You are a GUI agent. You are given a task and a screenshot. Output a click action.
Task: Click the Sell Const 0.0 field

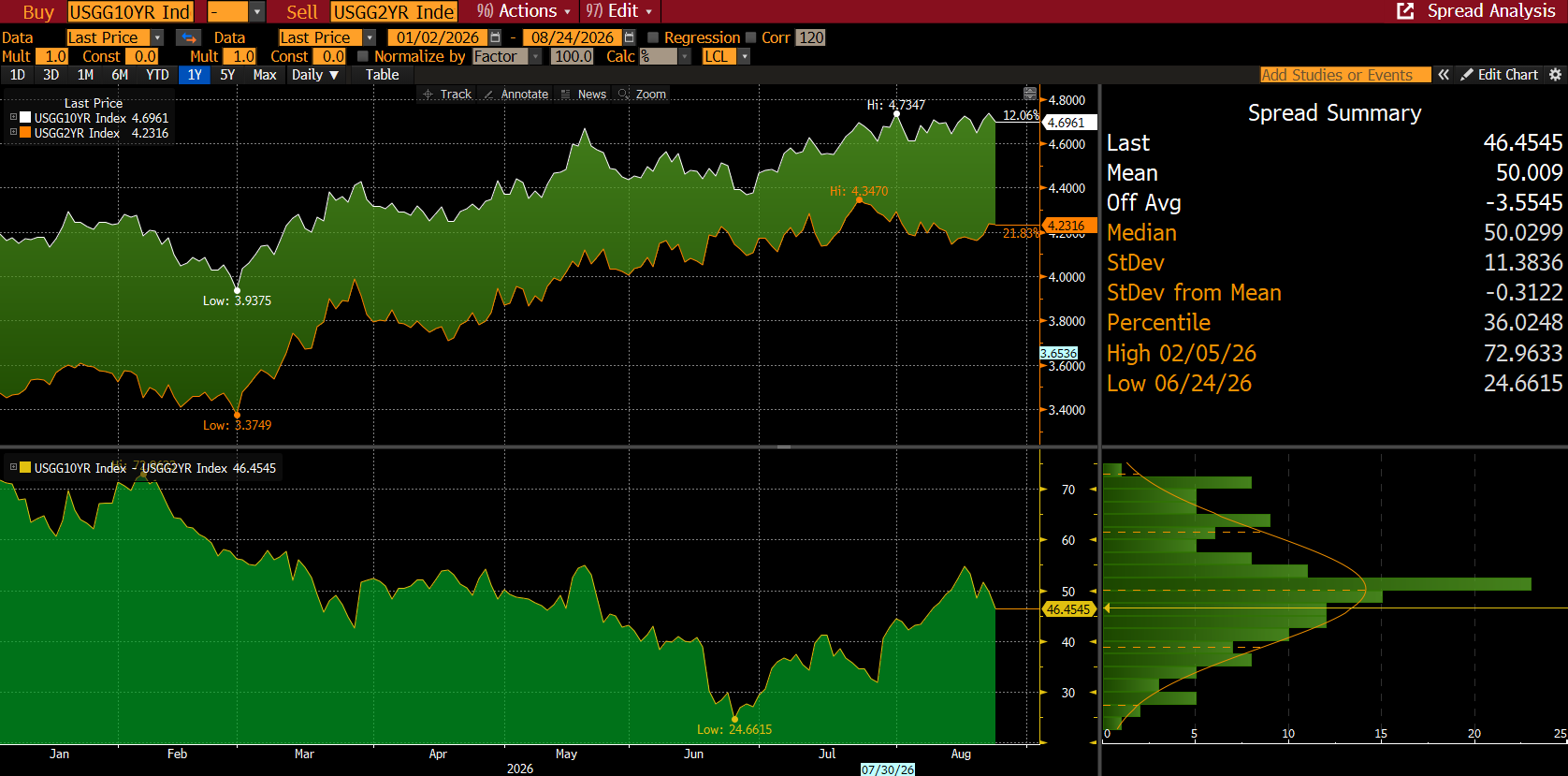[x=330, y=56]
